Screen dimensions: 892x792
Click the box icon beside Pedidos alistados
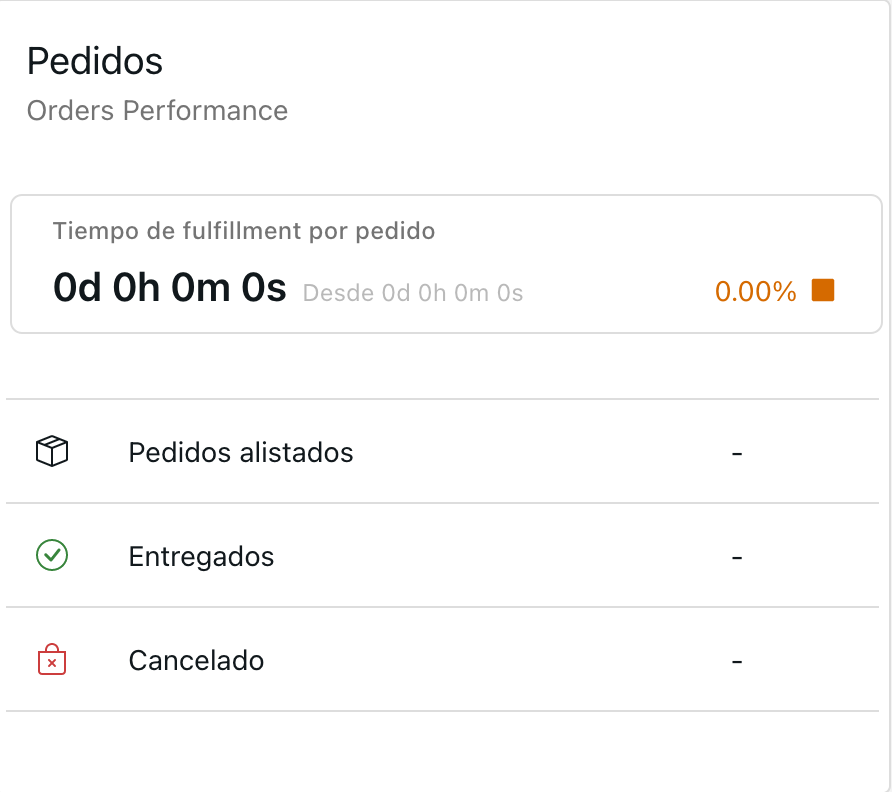click(52, 452)
